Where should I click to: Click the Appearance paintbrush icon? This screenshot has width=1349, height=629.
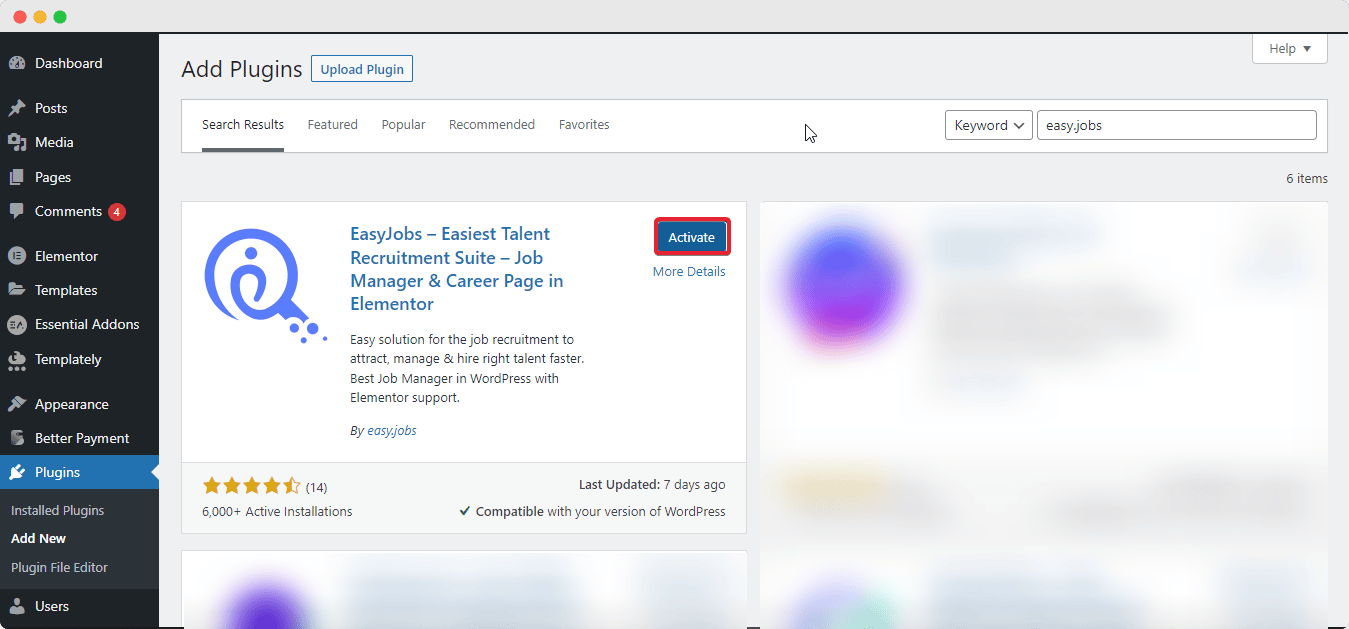(x=17, y=404)
